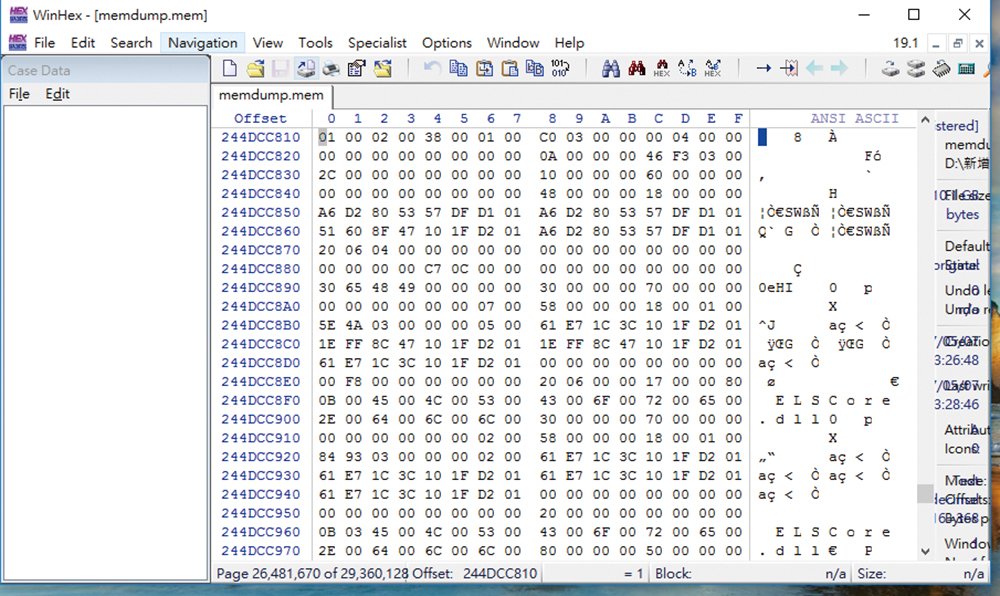1000x596 pixels.
Task: Open the View menu
Action: tap(268, 43)
